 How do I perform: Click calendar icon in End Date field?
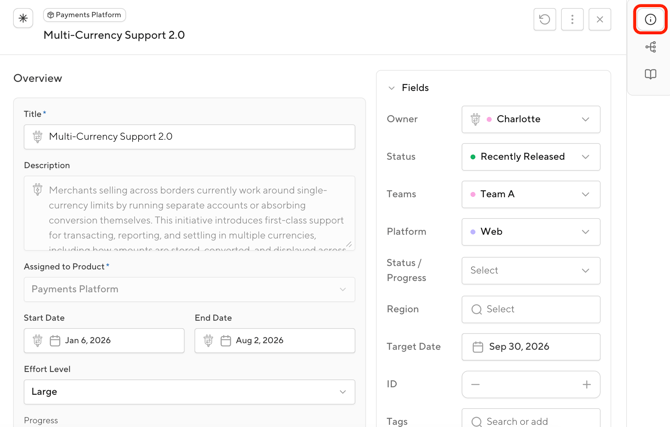click(x=225, y=341)
